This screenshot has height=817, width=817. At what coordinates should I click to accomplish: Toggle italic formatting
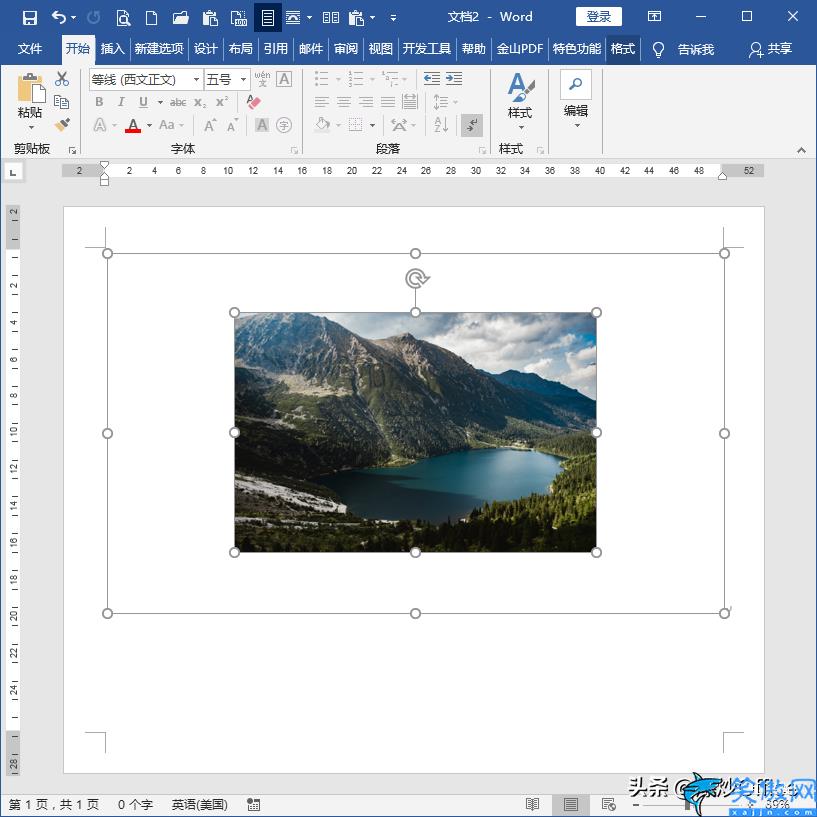(121, 102)
